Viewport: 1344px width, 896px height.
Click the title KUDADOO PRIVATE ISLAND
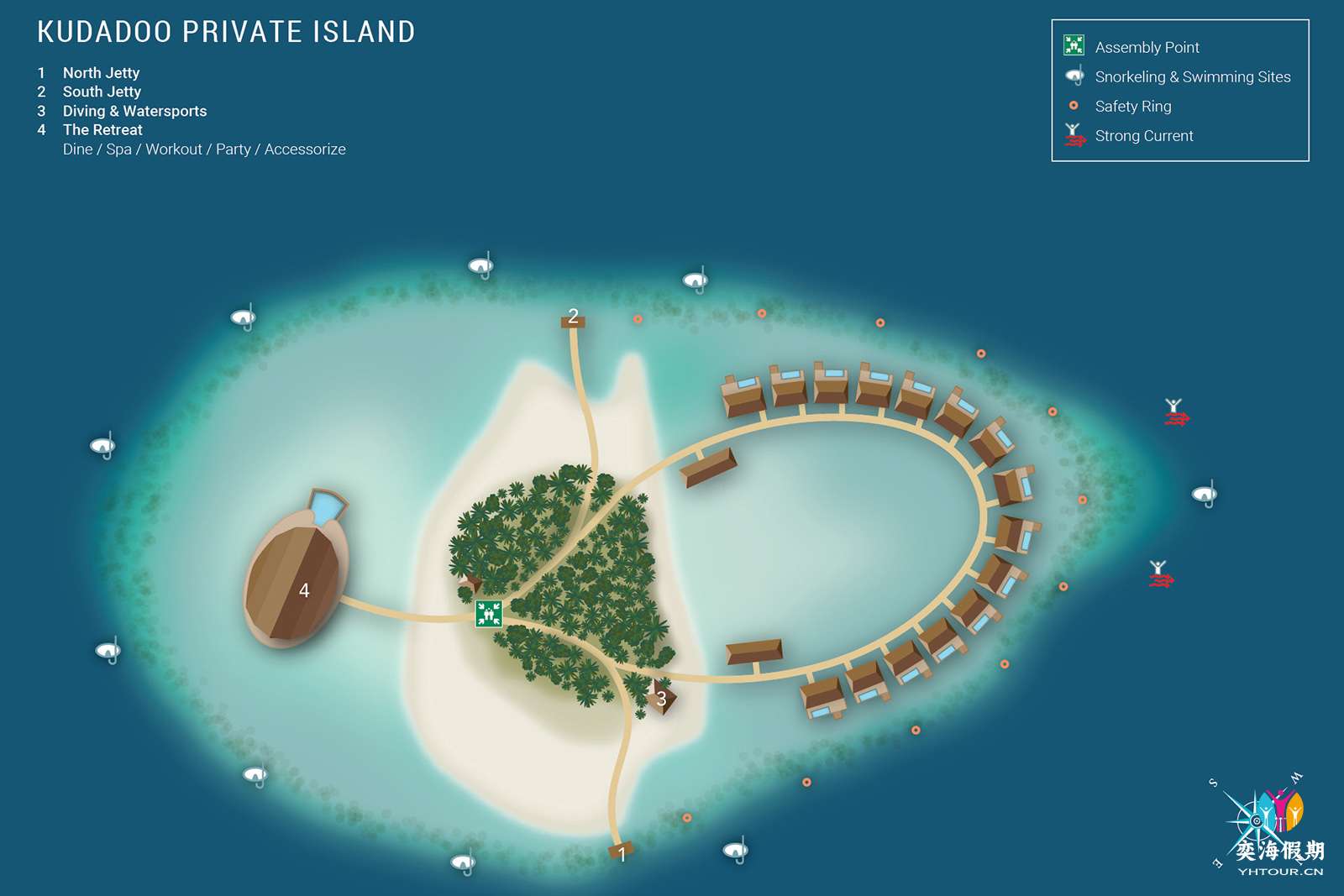(x=226, y=32)
